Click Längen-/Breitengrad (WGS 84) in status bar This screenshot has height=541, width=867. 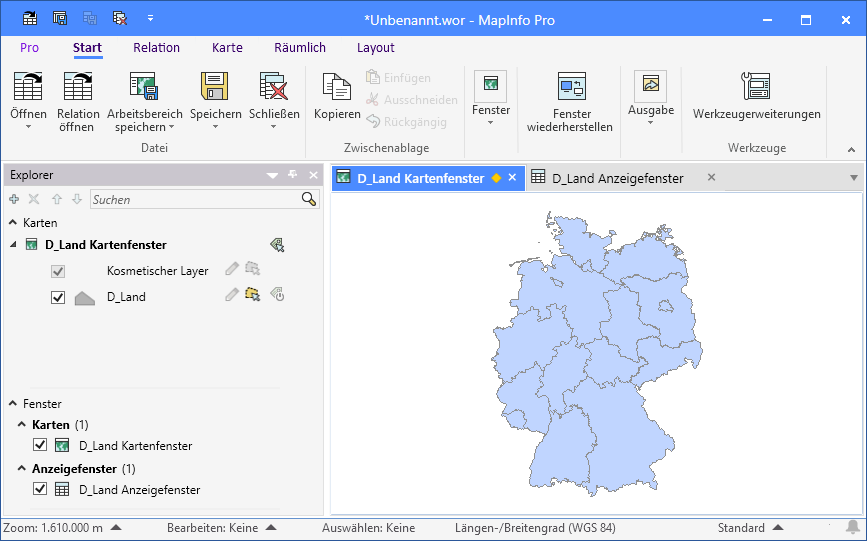click(x=535, y=528)
